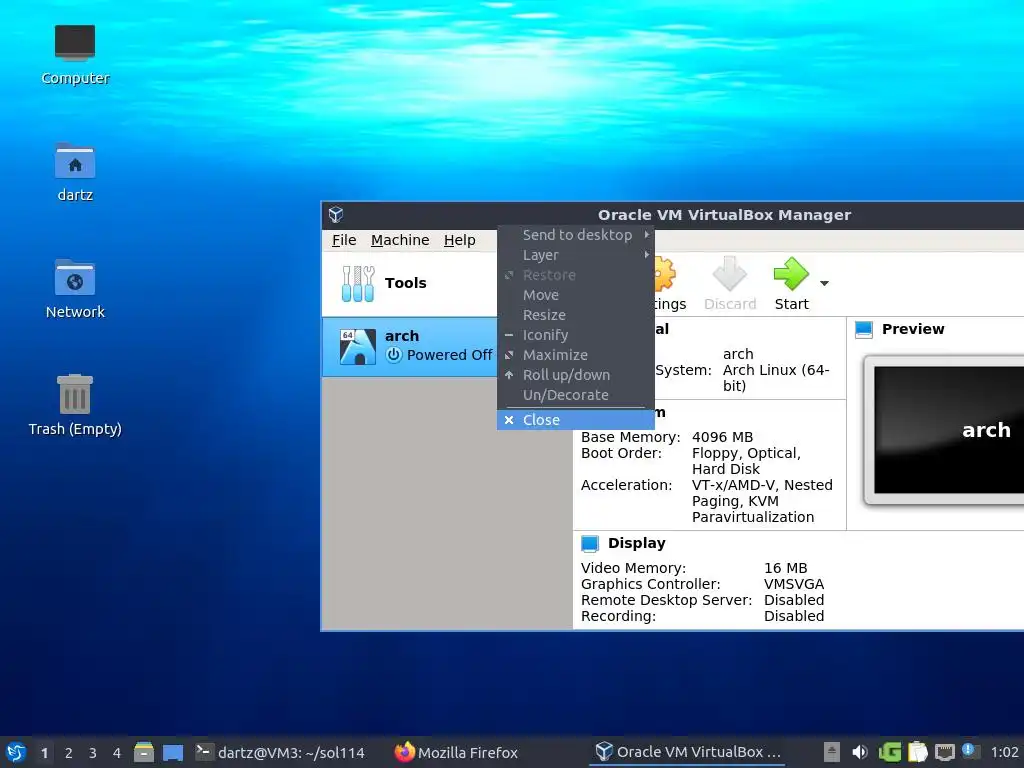Open the Network desktop icon

(75, 278)
